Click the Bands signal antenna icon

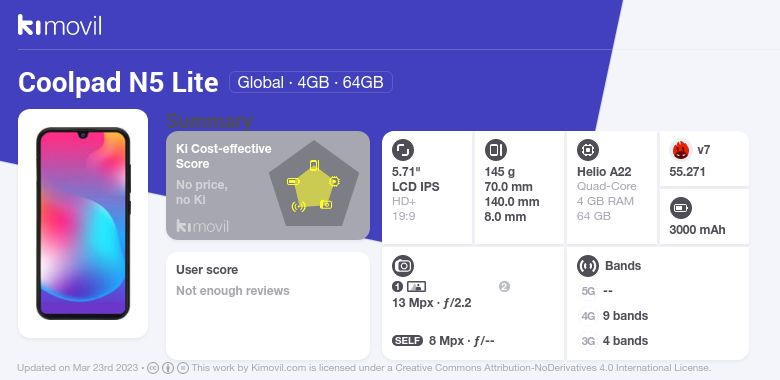coord(588,266)
